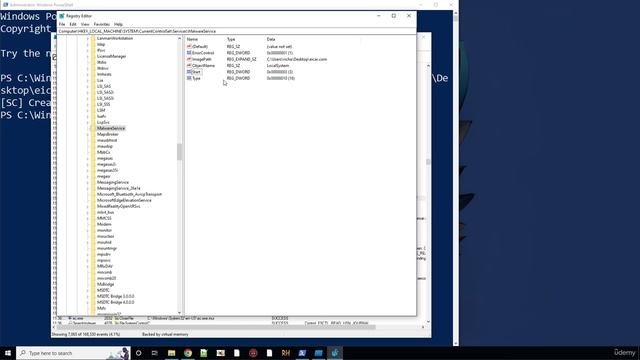
Task: Expand the LicenseManager key
Action: point(88,56)
